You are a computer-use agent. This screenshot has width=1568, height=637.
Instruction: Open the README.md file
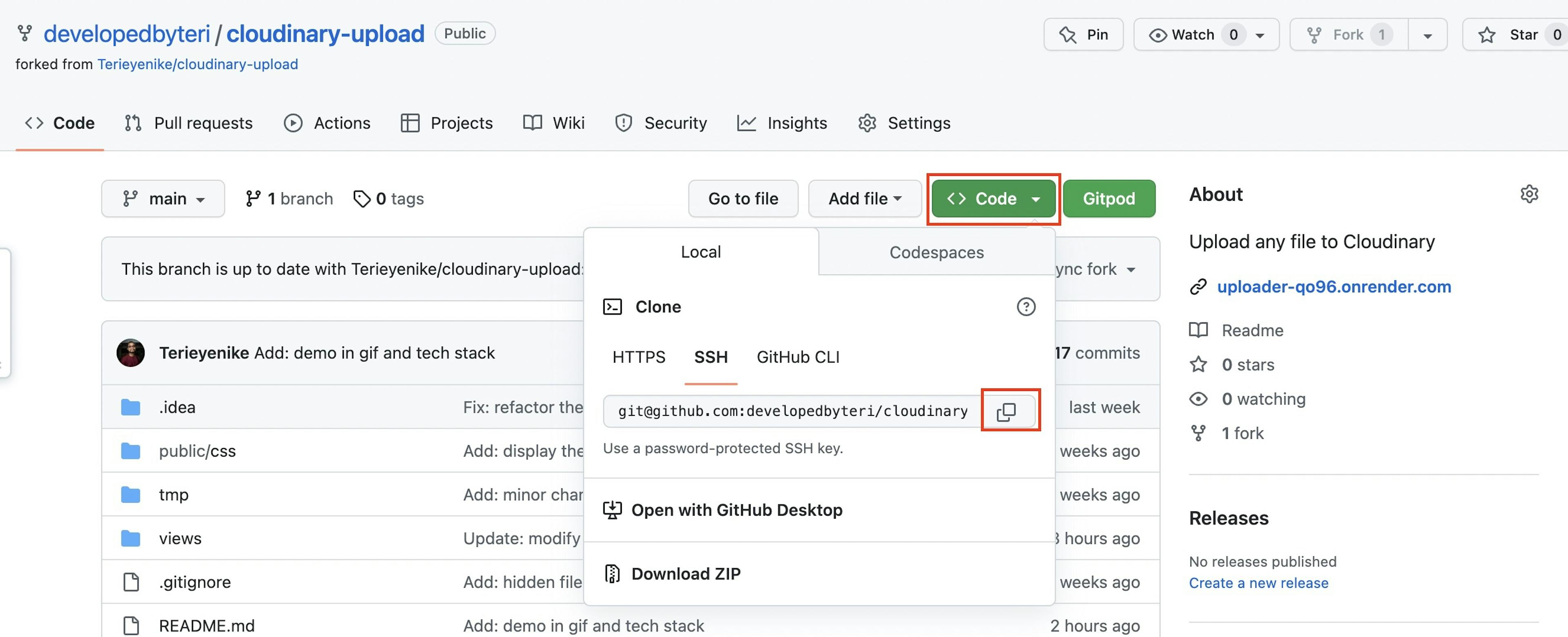(207, 626)
